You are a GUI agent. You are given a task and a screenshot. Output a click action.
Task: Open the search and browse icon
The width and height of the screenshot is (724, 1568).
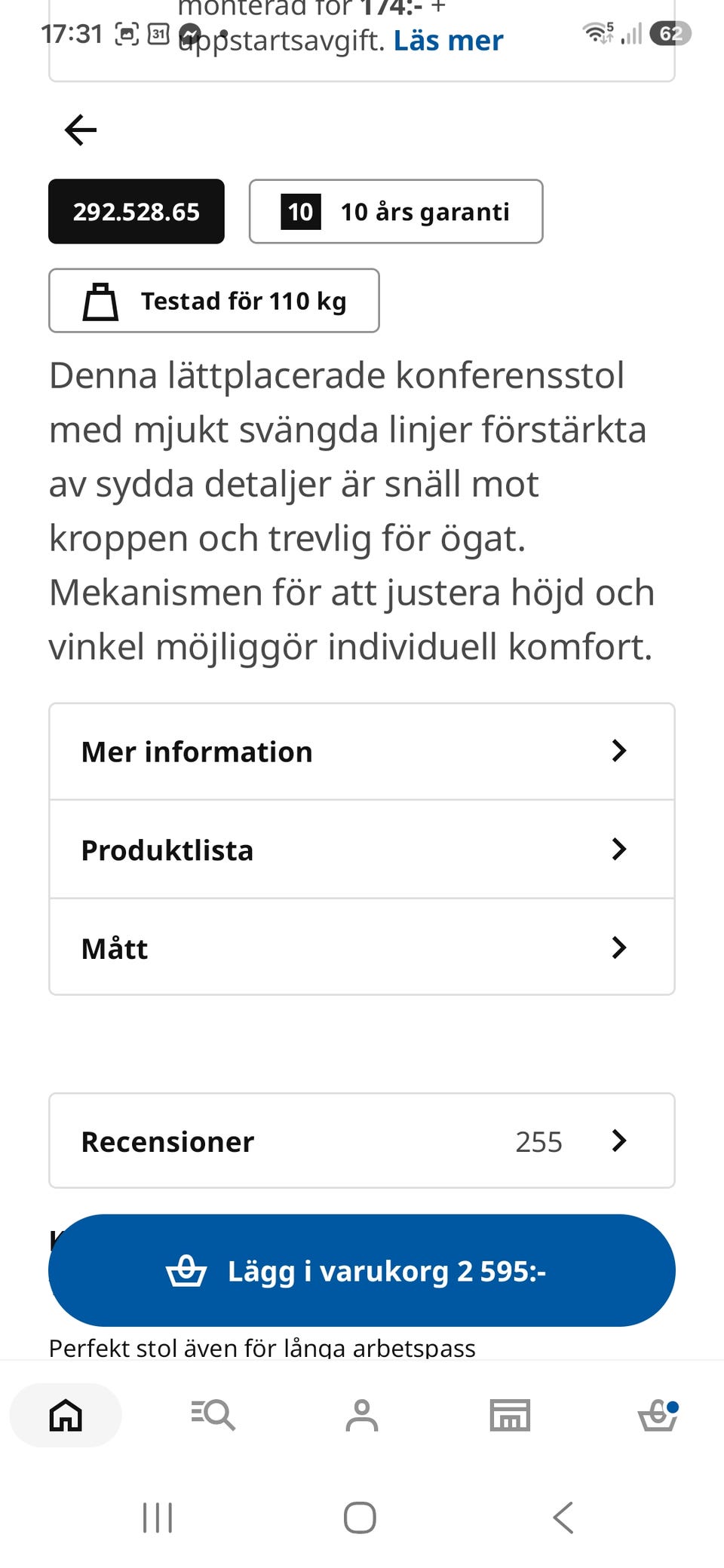point(213,1415)
